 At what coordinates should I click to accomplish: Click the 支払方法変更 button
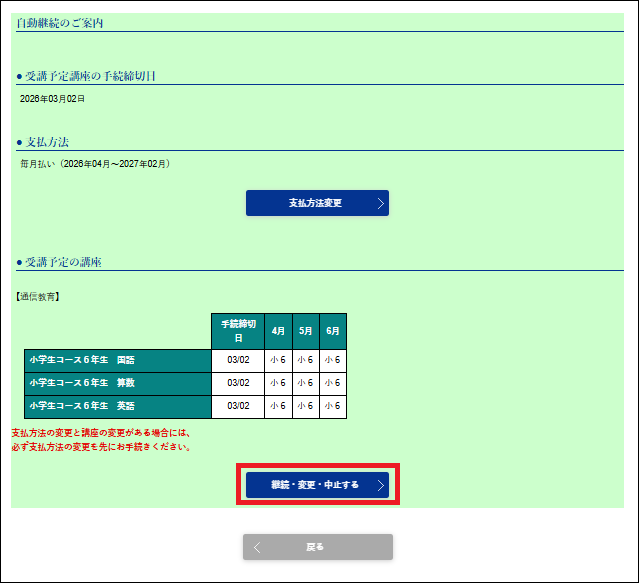click(x=316, y=203)
